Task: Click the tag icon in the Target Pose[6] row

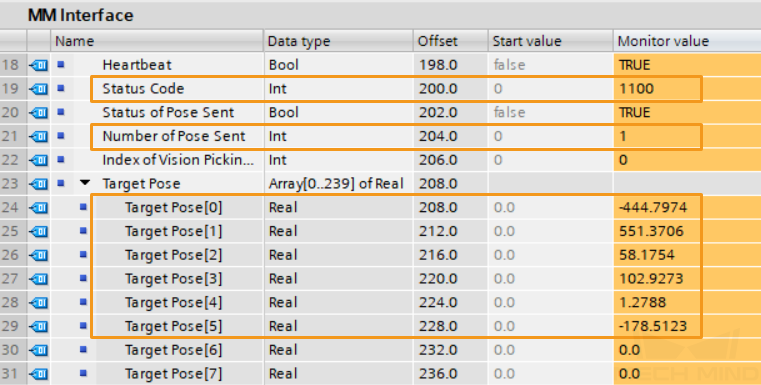Action: click(x=38, y=351)
